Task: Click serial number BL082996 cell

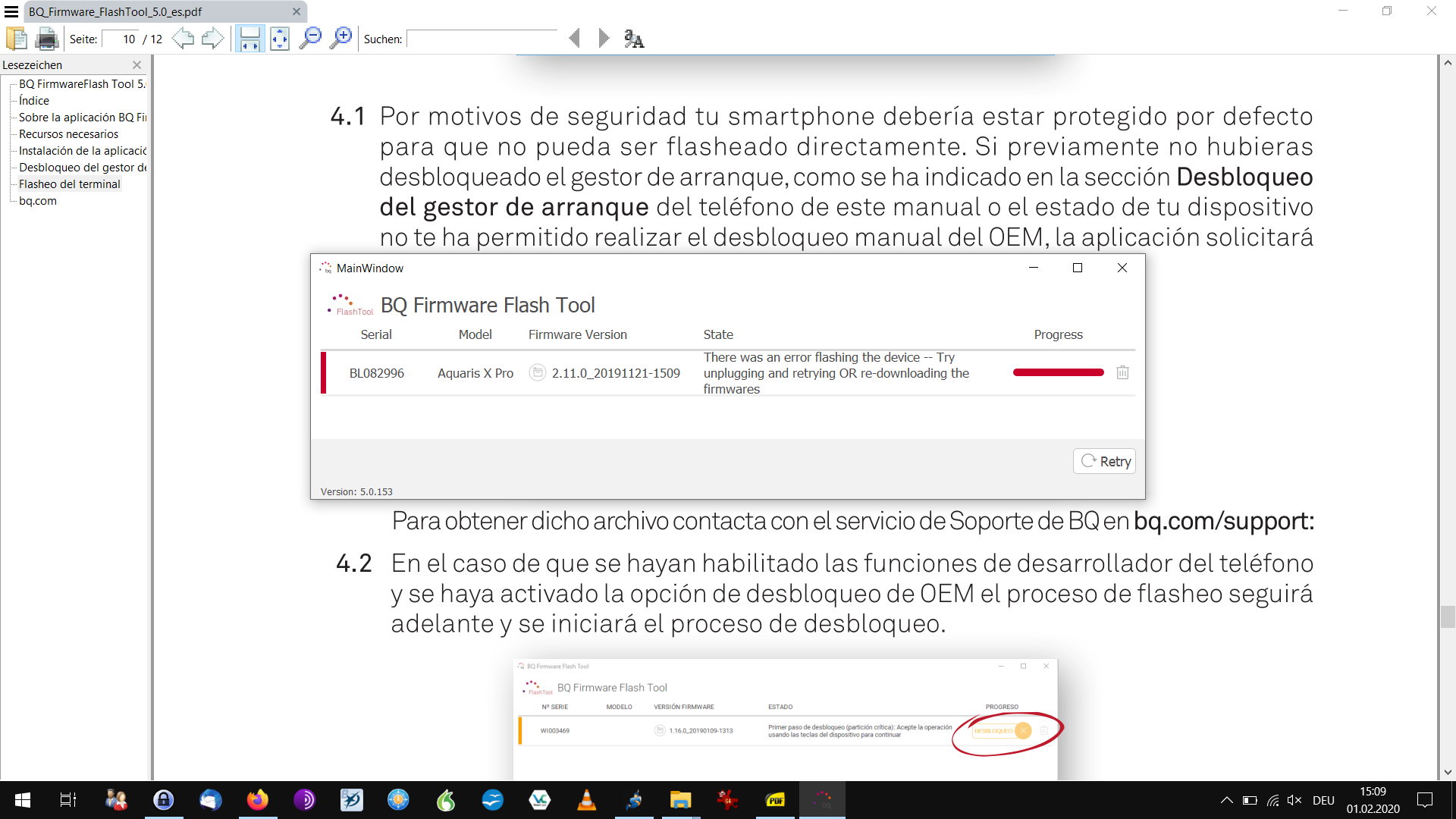Action: pos(377,373)
